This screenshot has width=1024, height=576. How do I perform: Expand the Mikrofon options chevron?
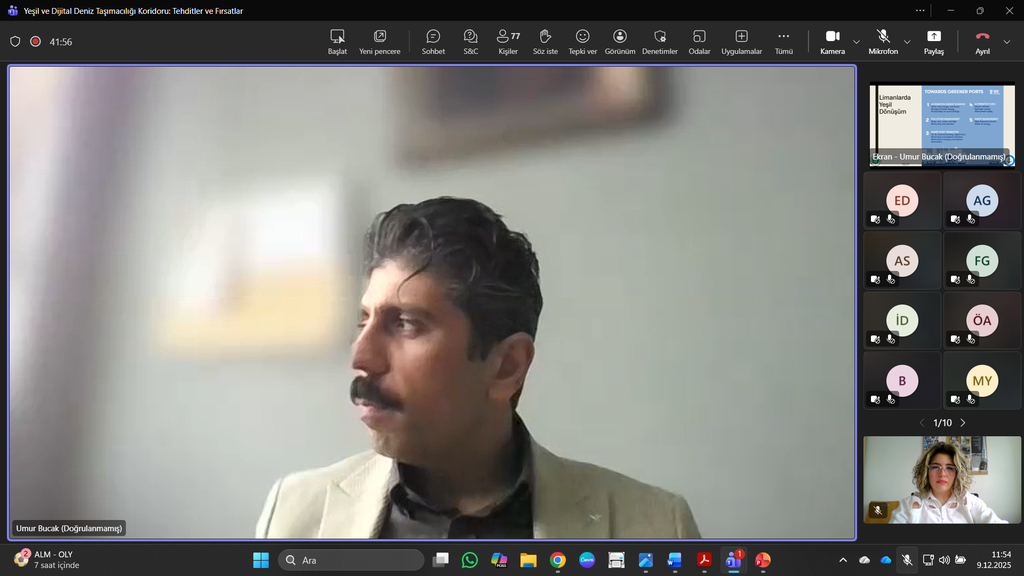pyautogui.click(x=907, y=42)
